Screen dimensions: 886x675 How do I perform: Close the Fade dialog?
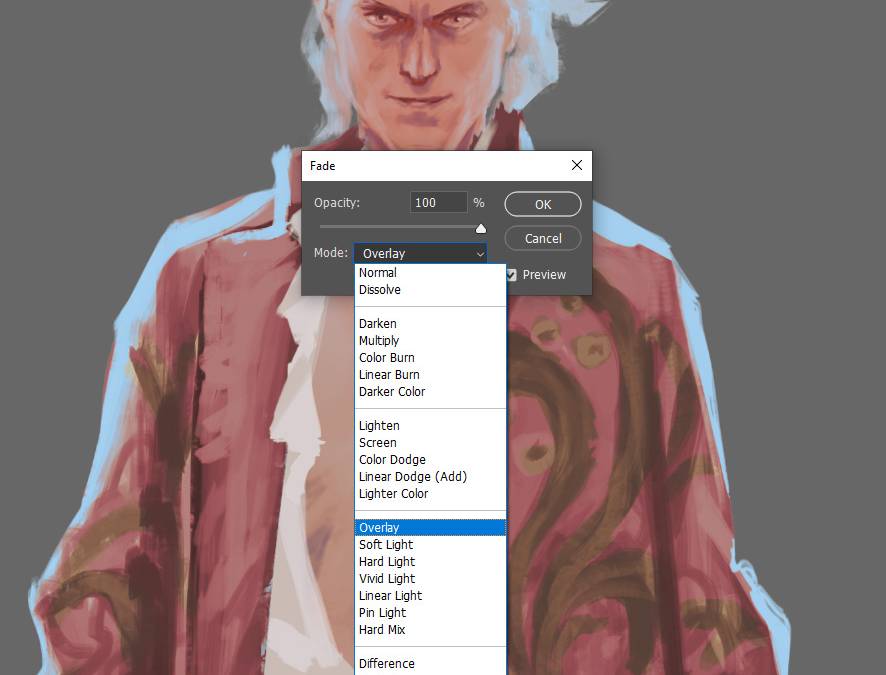(x=576, y=165)
